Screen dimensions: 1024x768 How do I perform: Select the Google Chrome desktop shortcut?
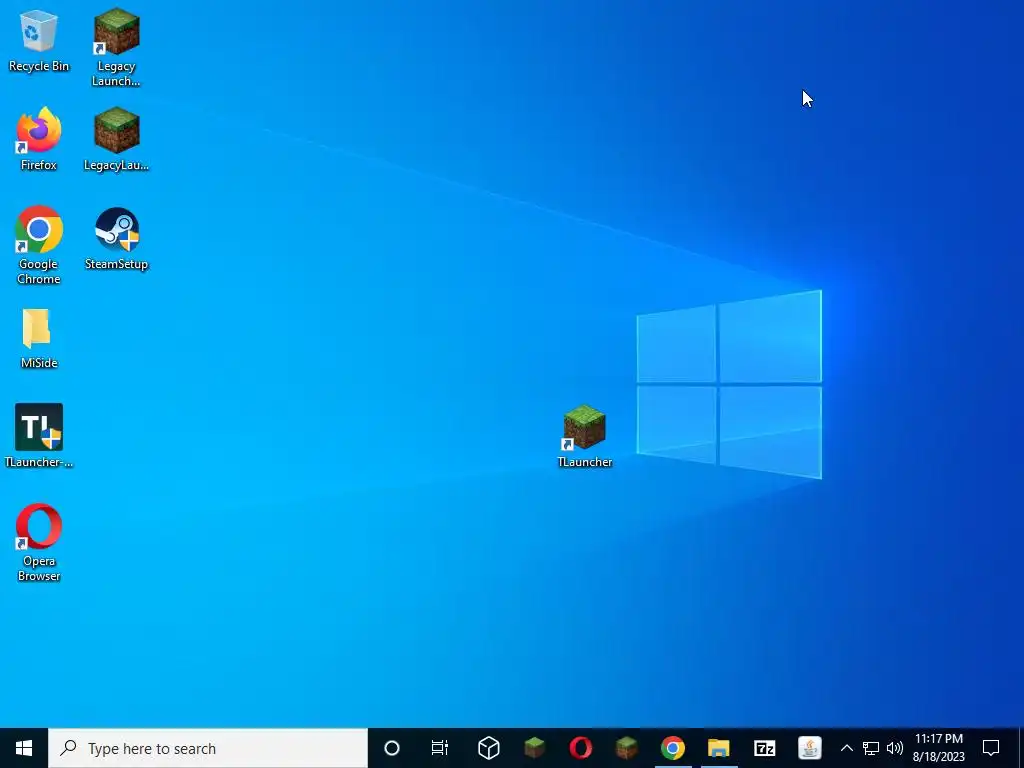coord(39,246)
